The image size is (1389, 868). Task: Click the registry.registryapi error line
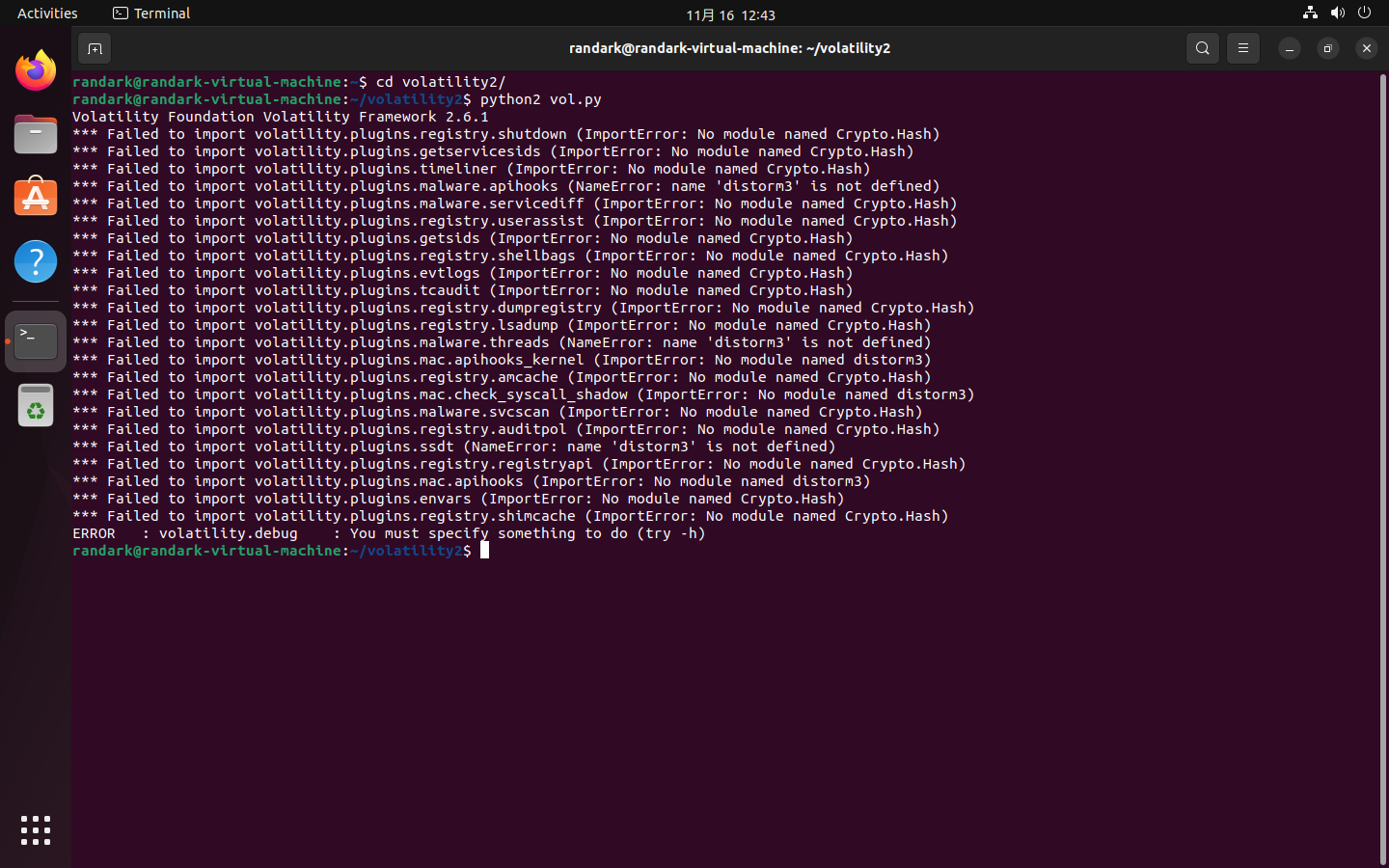point(519,464)
